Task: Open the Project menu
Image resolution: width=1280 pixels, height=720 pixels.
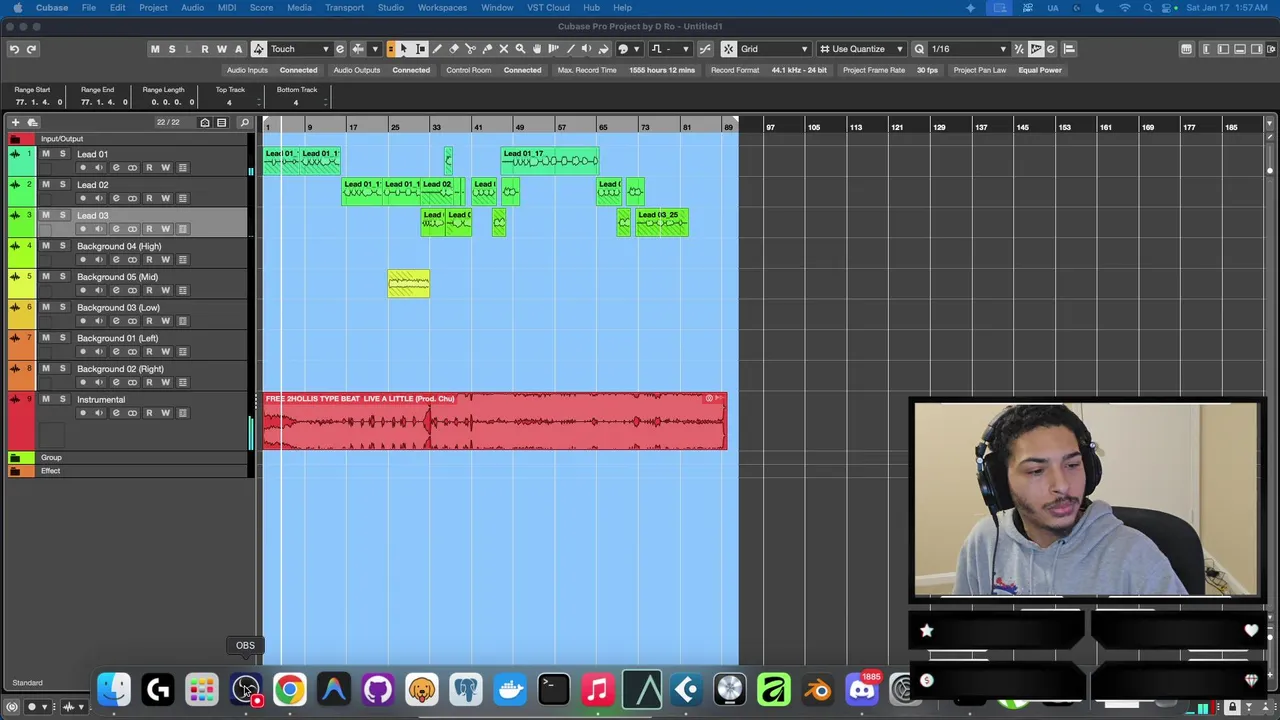Action: tap(153, 8)
